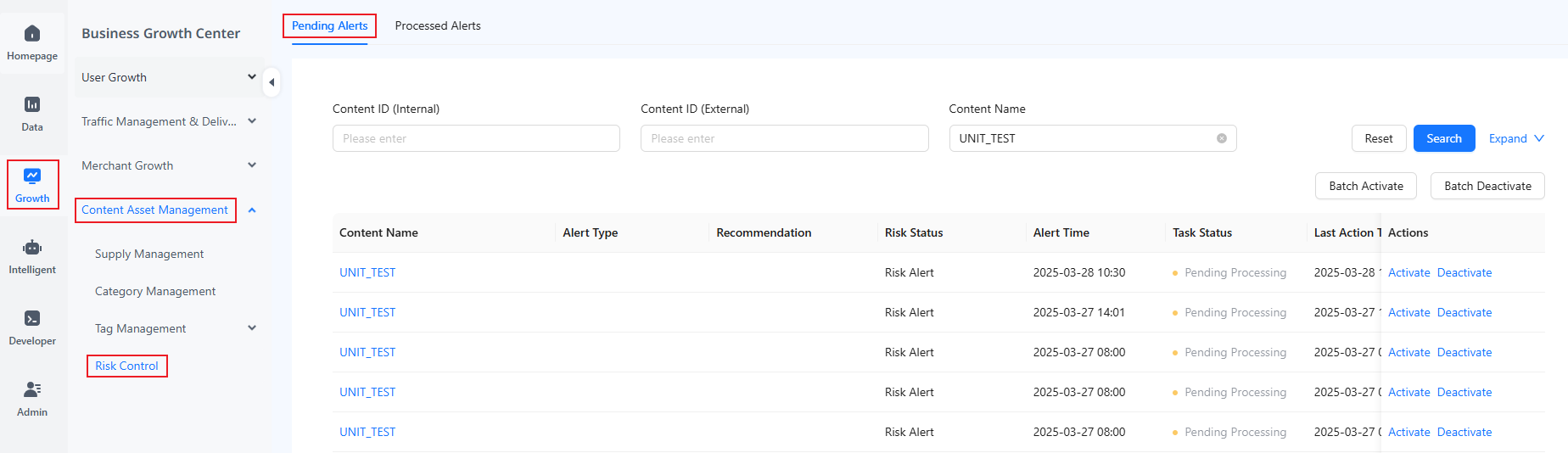Switch to the Processed Alerts tab
The height and width of the screenshot is (453, 1568).
tap(438, 25)
